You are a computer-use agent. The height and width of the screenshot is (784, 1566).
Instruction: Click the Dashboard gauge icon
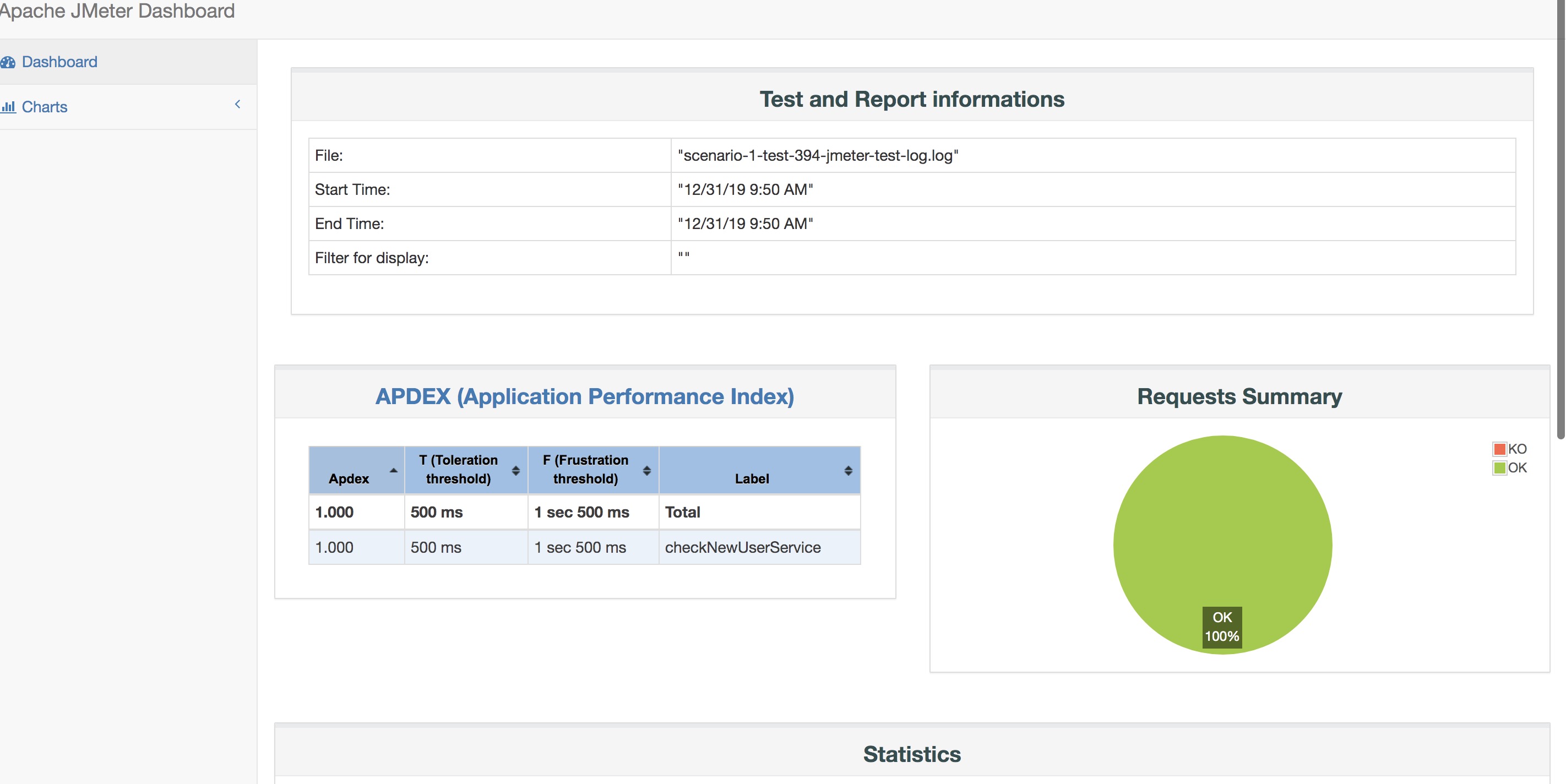(x=8, y=62)
